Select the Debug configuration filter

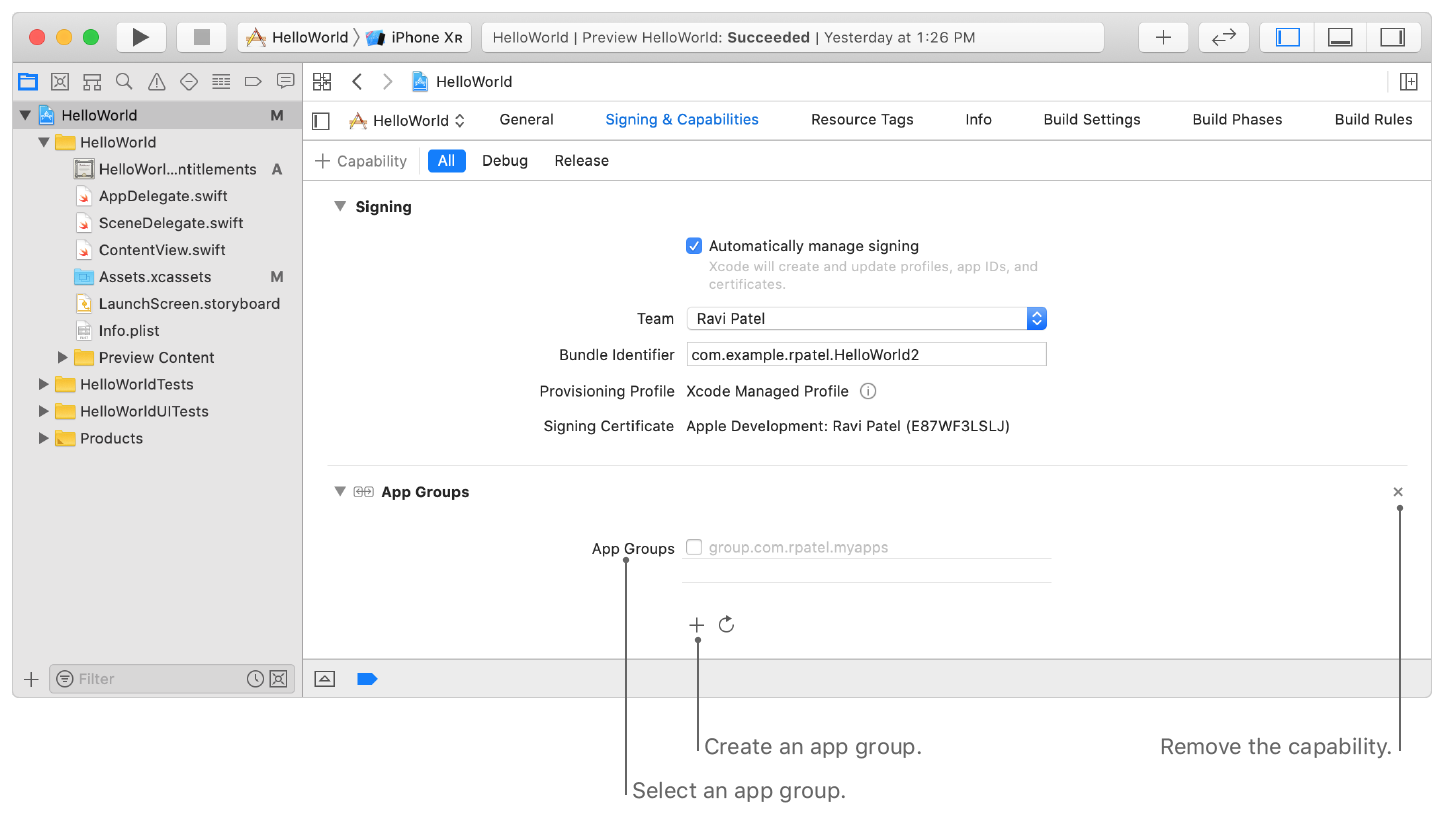click(505, 161)
